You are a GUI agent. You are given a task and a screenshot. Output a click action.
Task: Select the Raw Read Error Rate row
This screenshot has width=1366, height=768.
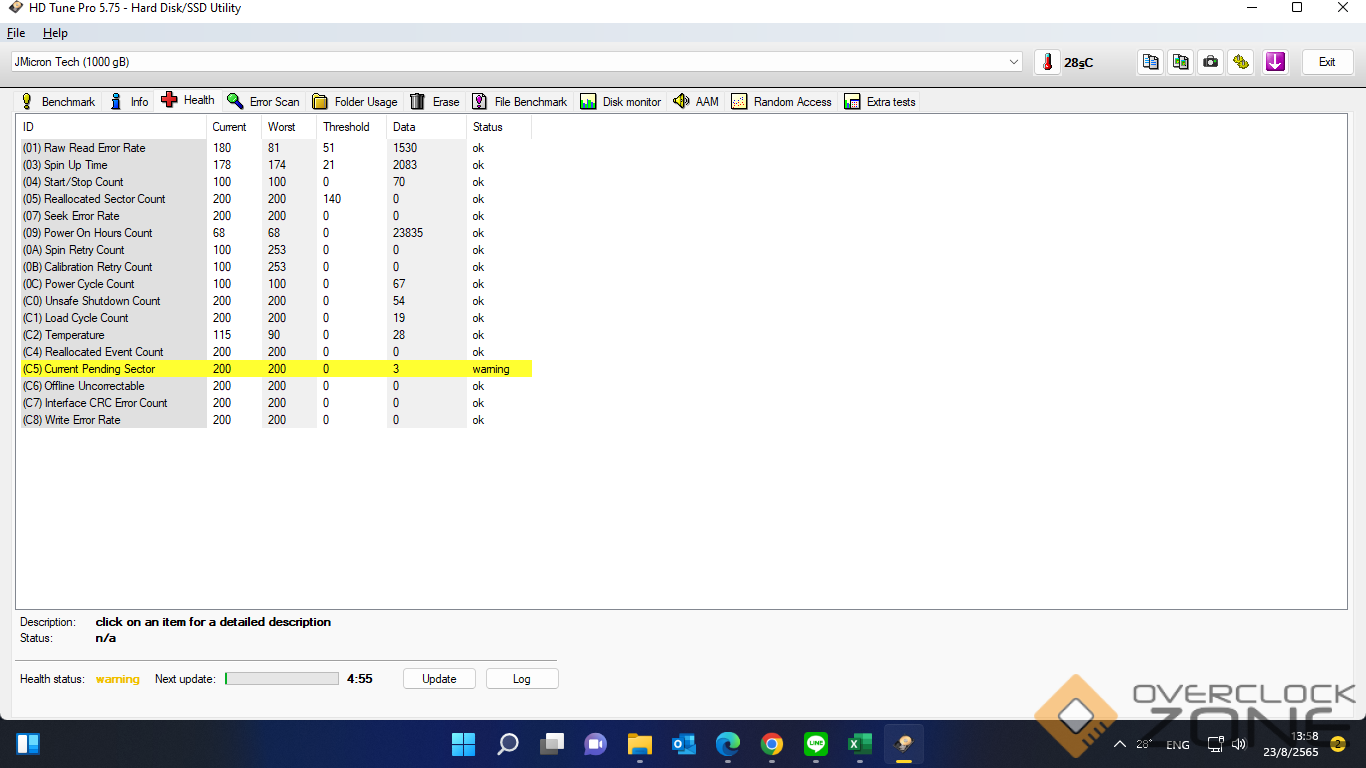(x=274, y=148)
